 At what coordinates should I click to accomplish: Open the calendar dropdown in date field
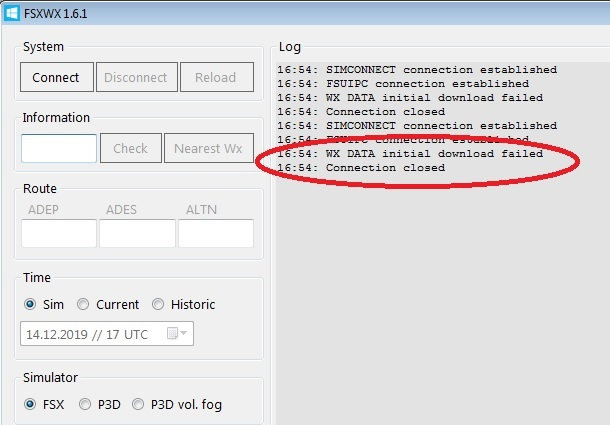click(177, 334)
